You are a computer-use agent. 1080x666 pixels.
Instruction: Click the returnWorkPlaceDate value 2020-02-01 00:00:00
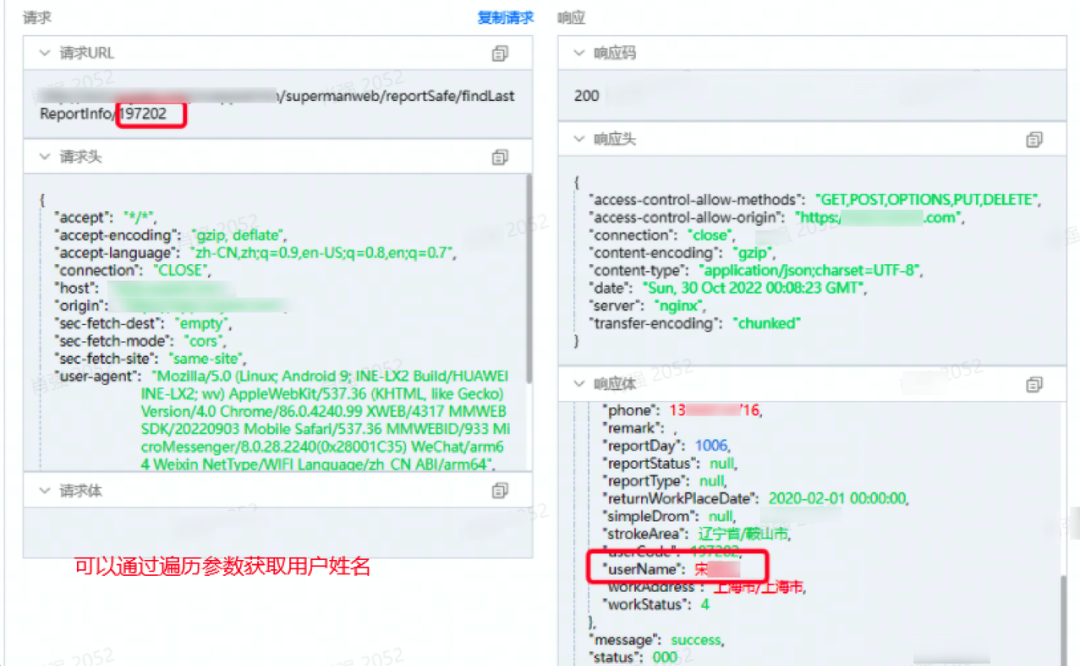(837, 499)
